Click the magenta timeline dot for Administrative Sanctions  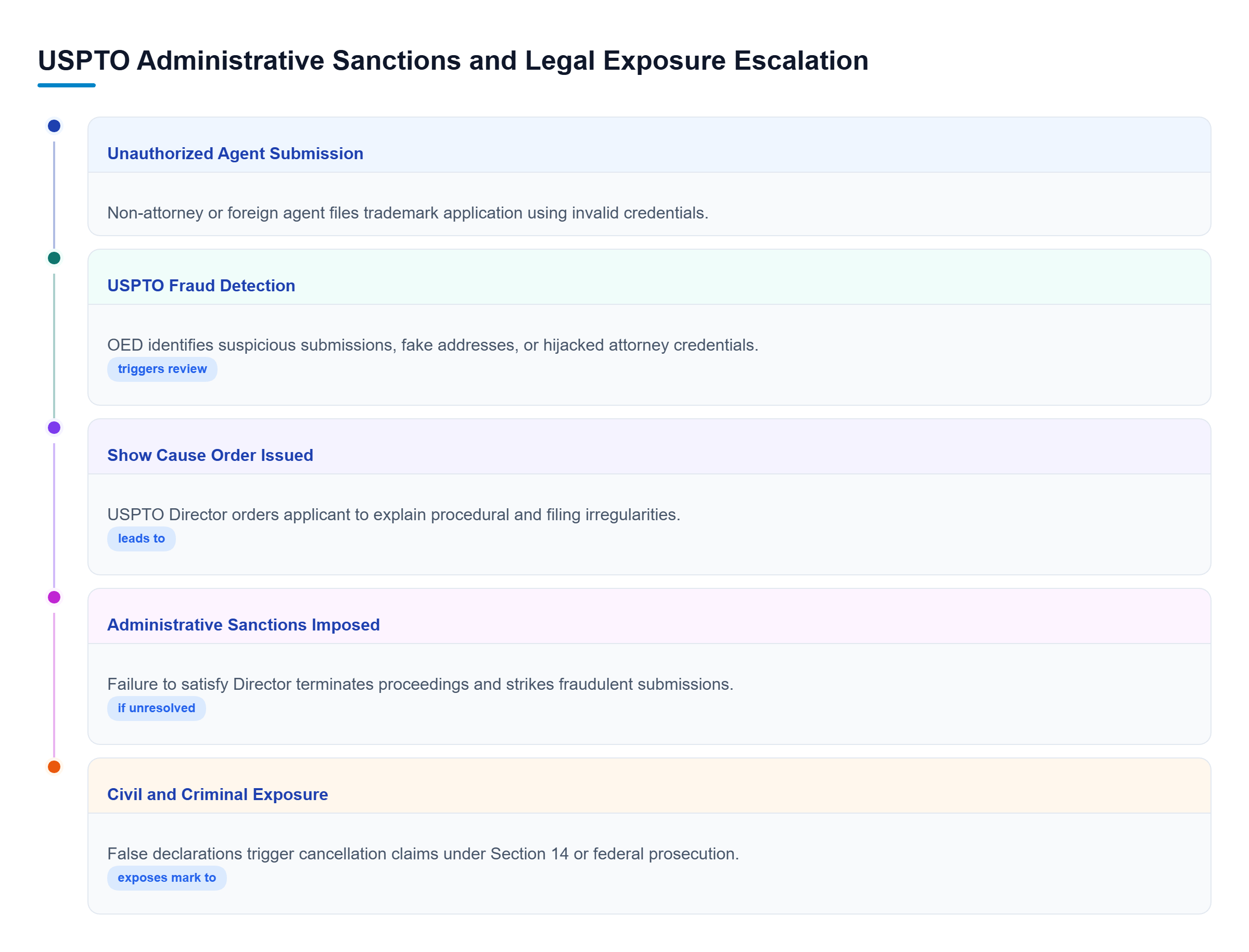point(54,597)
